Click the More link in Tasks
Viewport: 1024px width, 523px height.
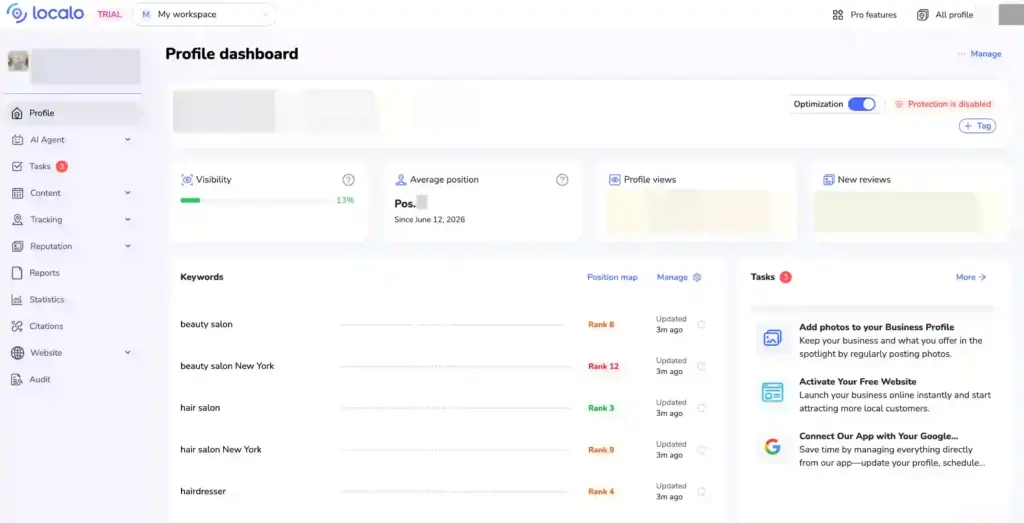pyautogui.click(x=970, y=277)
